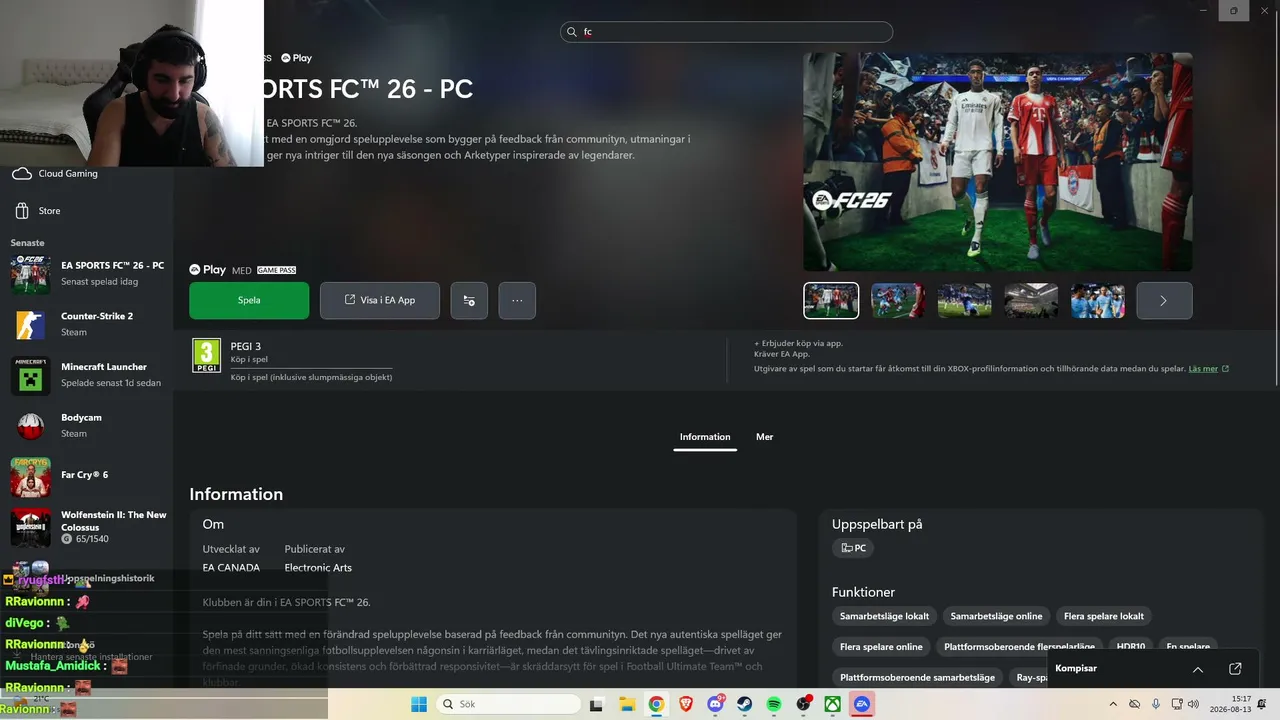Select Minecraft Launcher icon in recents
This screenshot has height=720, width=1280.
(x=30, y=376)
